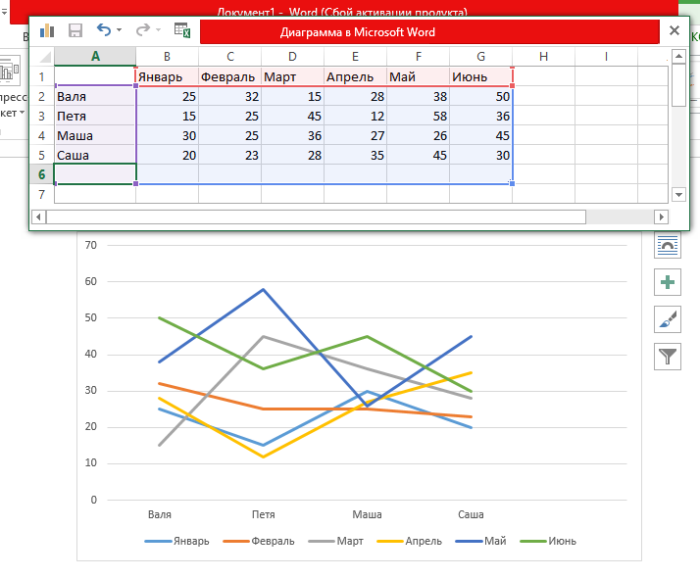Image resolution: width=700 pixels, height=578 pixels.
Task: Click chart axis label Маша
Action: (367, 515)
